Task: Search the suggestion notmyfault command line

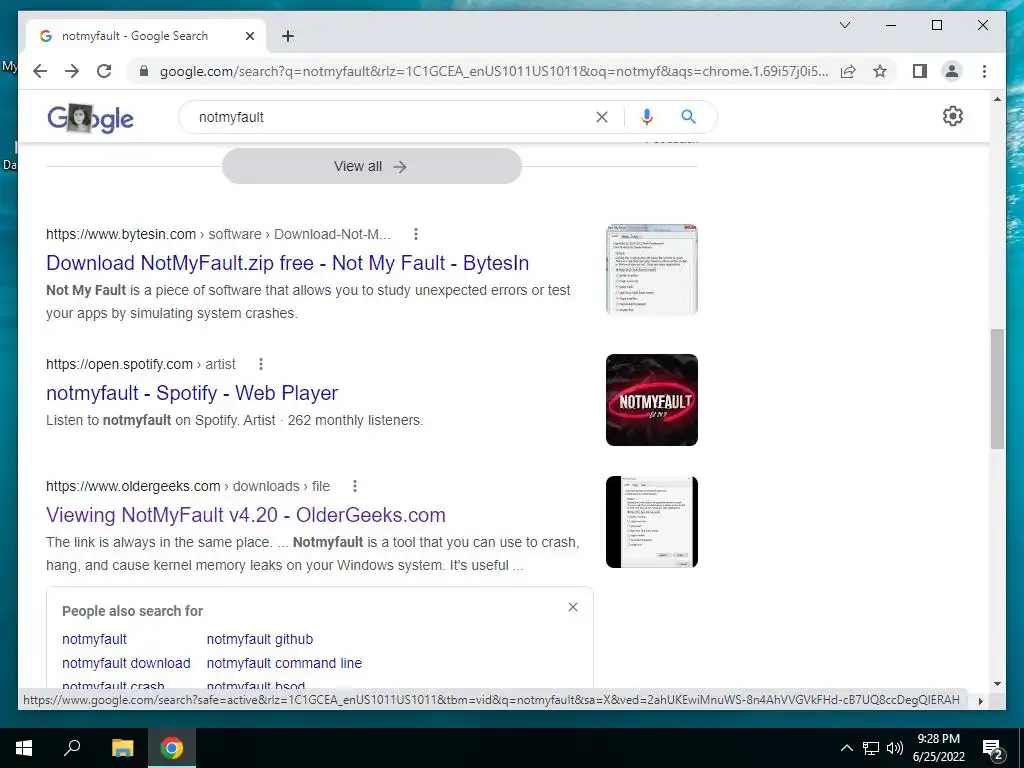Action: 284,663
